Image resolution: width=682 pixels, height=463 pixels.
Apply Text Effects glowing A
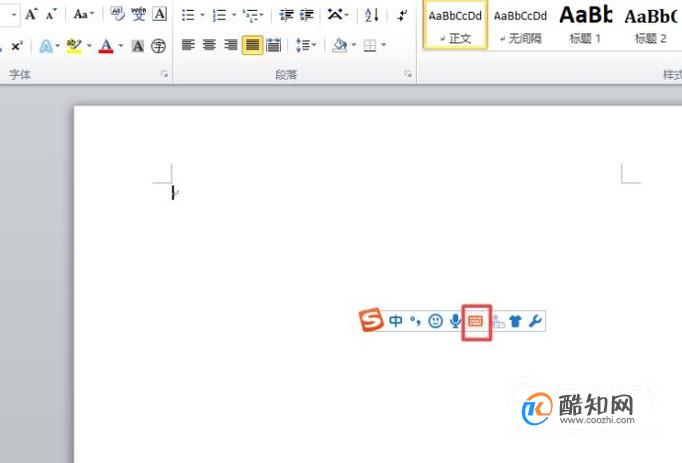click(x=46, y=46)
